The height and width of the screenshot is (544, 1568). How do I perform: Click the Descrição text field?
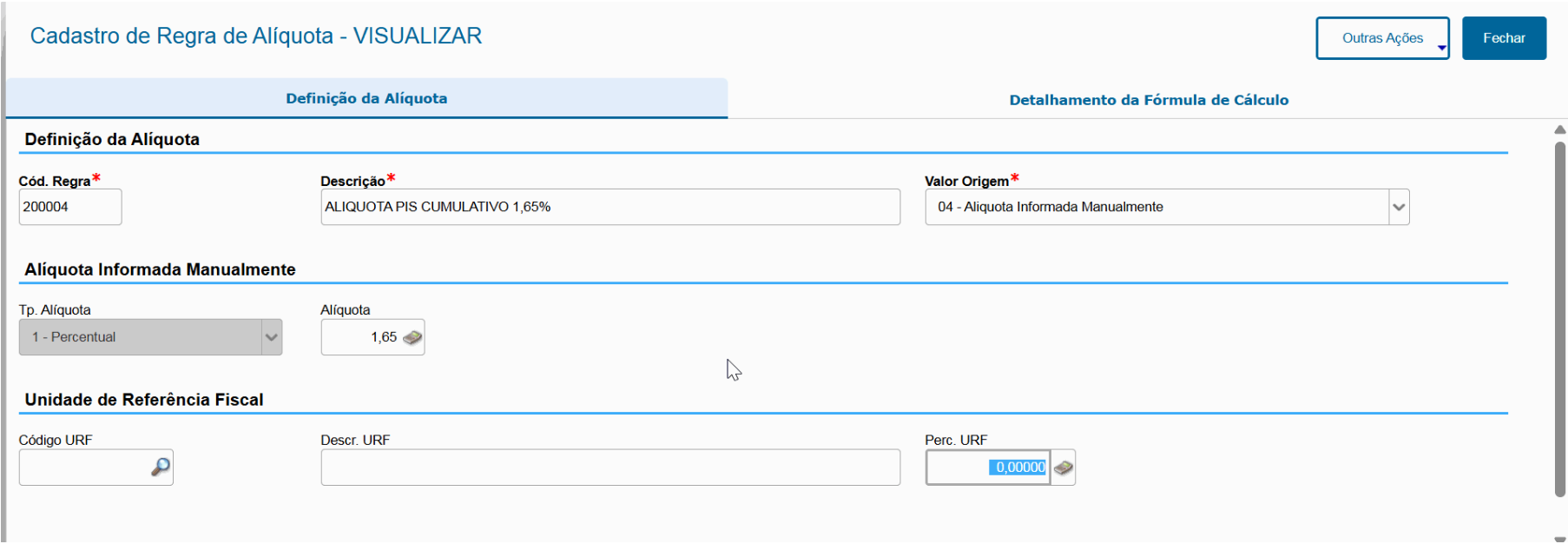click(x=609, y=207)
